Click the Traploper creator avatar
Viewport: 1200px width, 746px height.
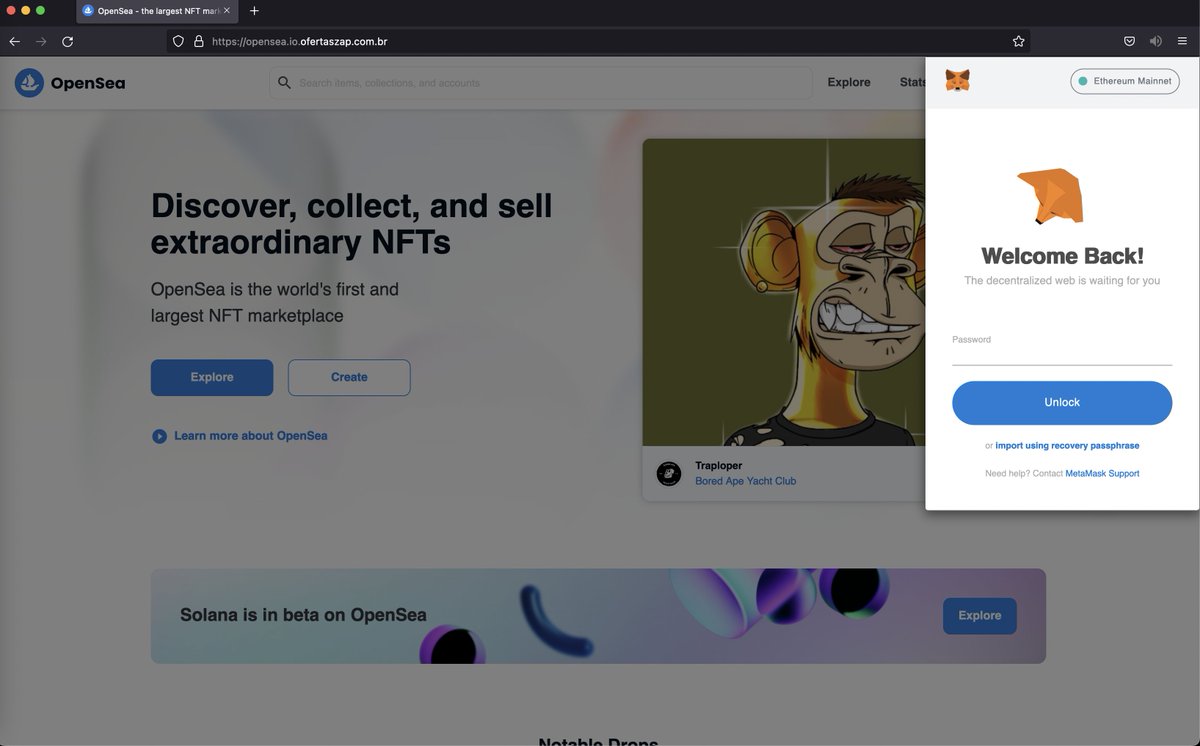pyautogui.click(x=669, y=474)
